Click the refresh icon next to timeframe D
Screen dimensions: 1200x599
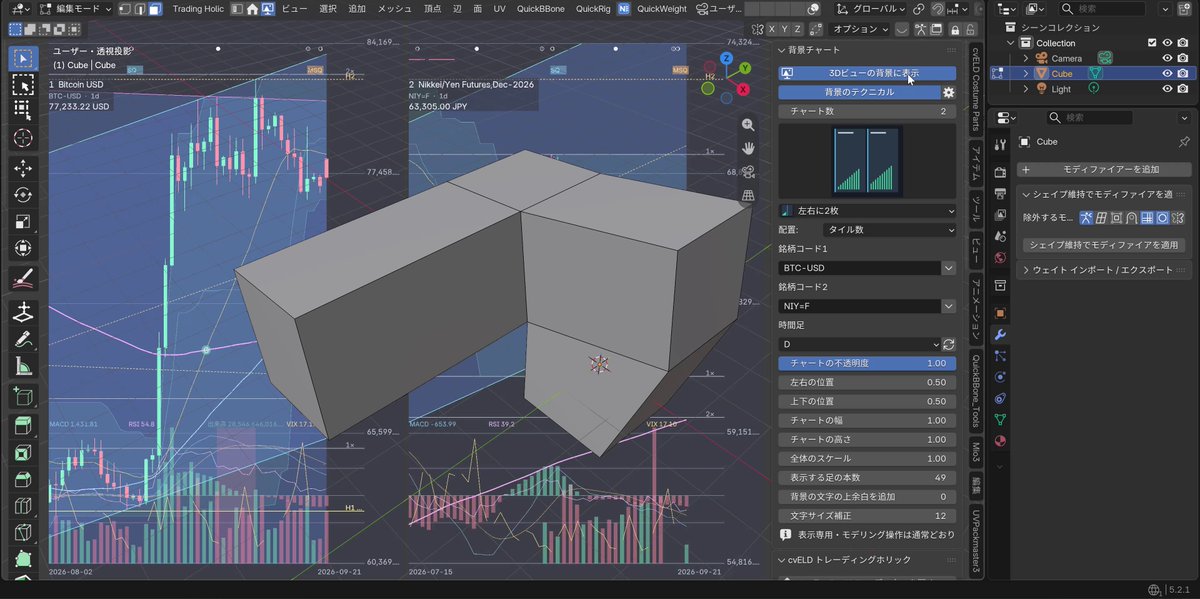tap(949, 344)
